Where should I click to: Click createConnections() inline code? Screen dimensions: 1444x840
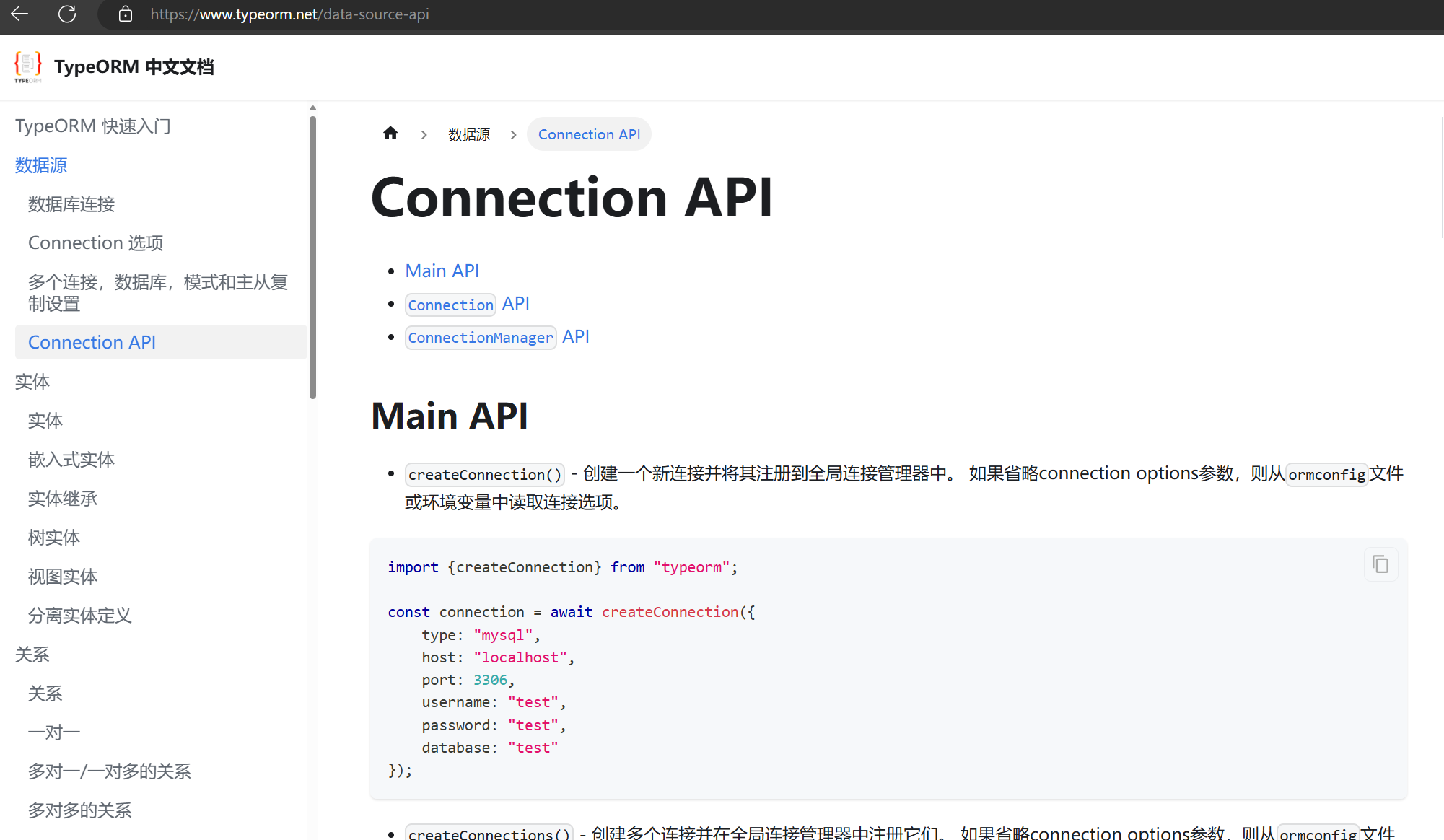489,832
